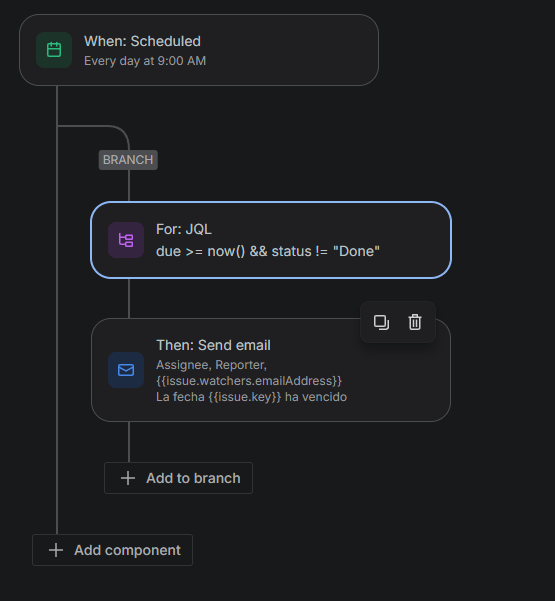Viewport: 555px width, 601px height.
Task: Click the blue envelope Send email icon
Action: (x=126, y=370)
